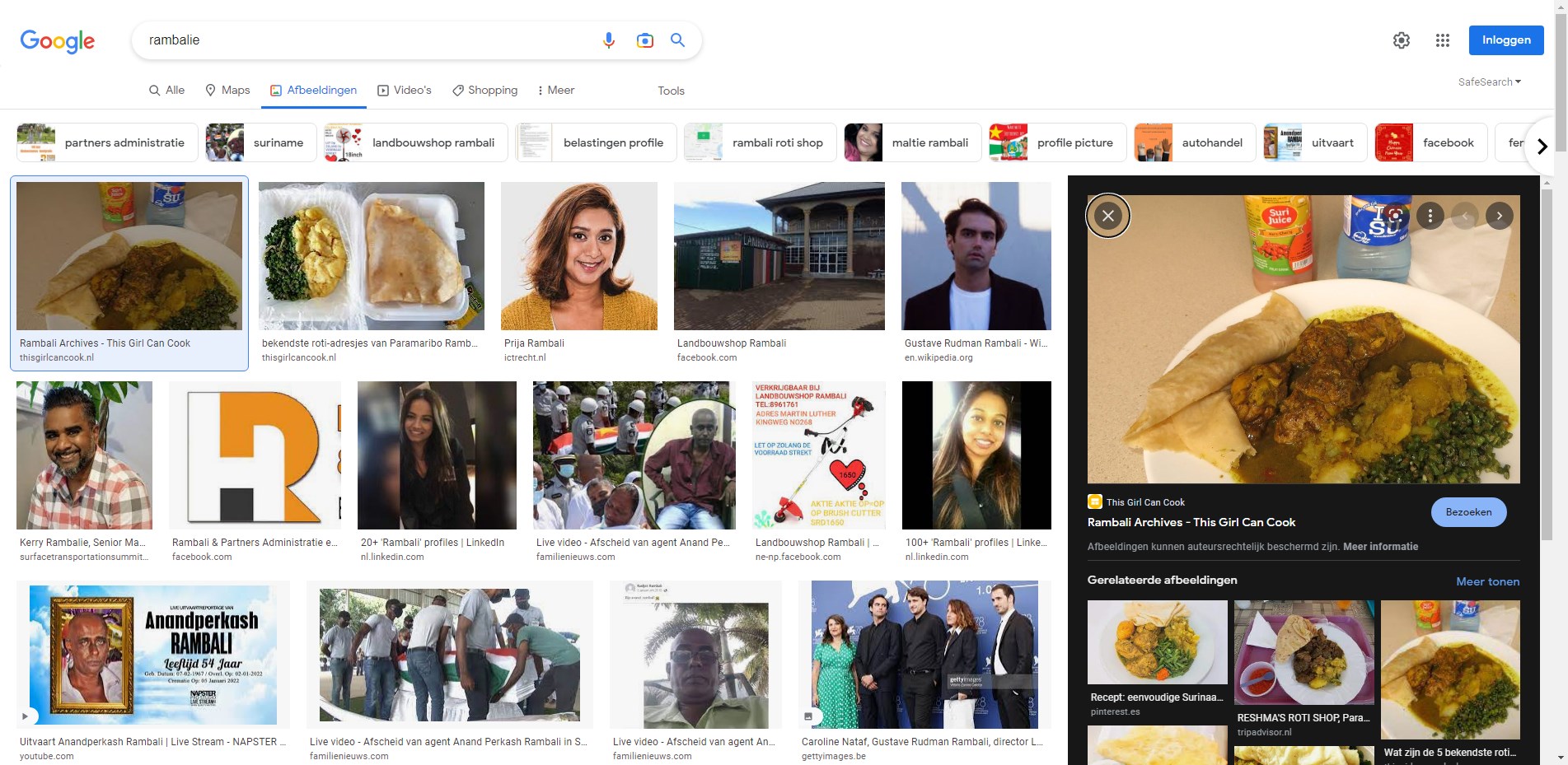The width and height of the screenshot is (1568, 765).
Task: Close the image preview panel
Action: point(1108,216)
